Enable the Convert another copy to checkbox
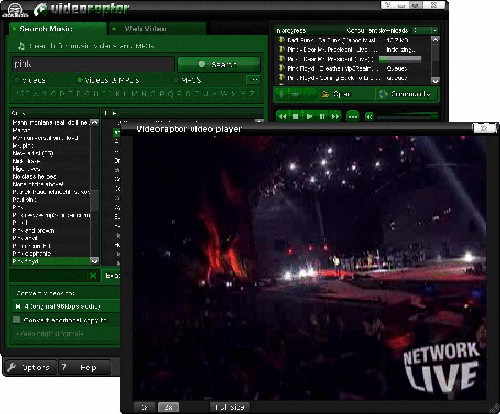Image resolution: width=500 pixels, height=414 pixels. 17,320
